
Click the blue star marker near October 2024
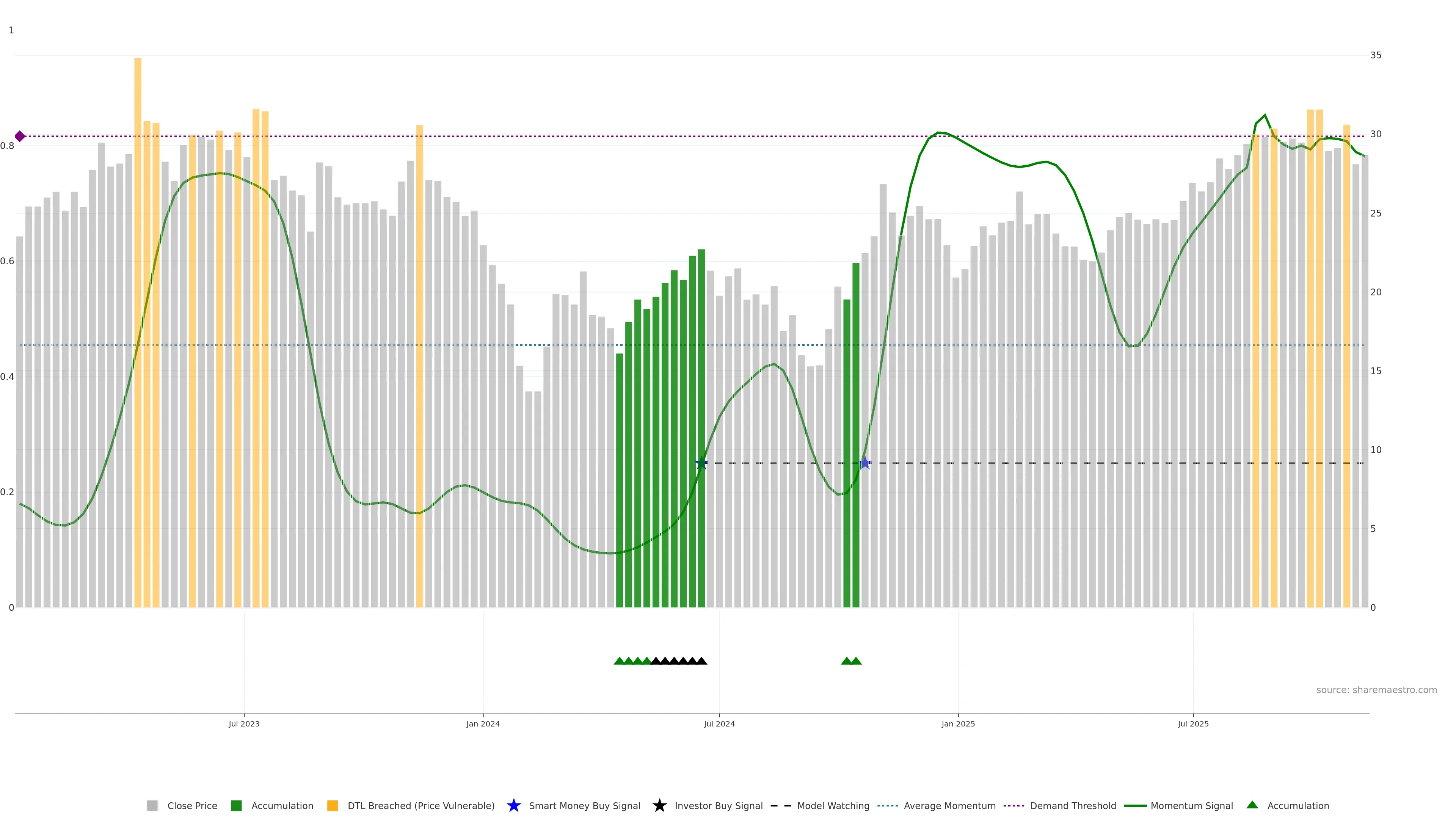(864, 463)
